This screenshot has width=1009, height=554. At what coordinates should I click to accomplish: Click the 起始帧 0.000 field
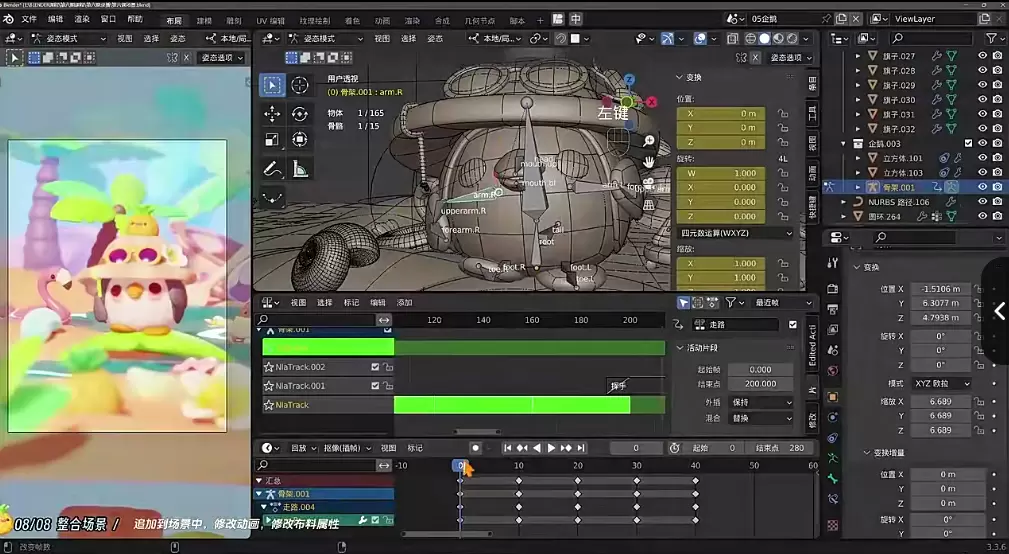point(760,369)
